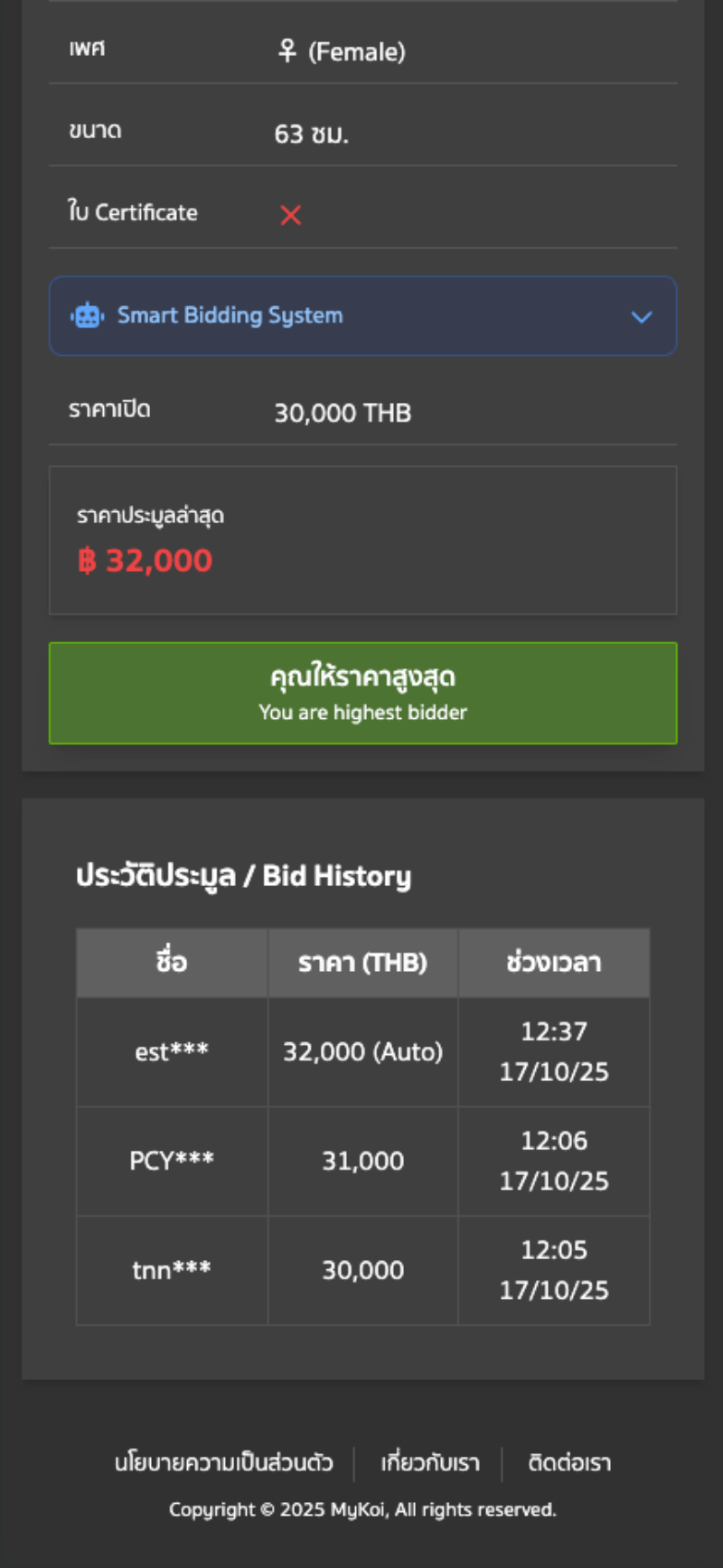Screen dimensions: 723x1568
Task: Click the female gender symbol icon
Action: (x=287, y=51)
